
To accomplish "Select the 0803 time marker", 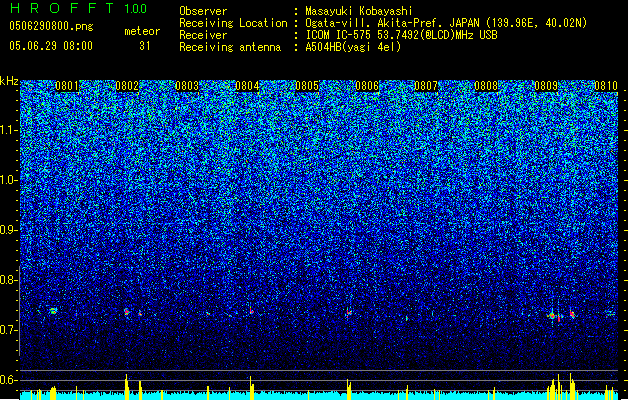I will point(187,86).
